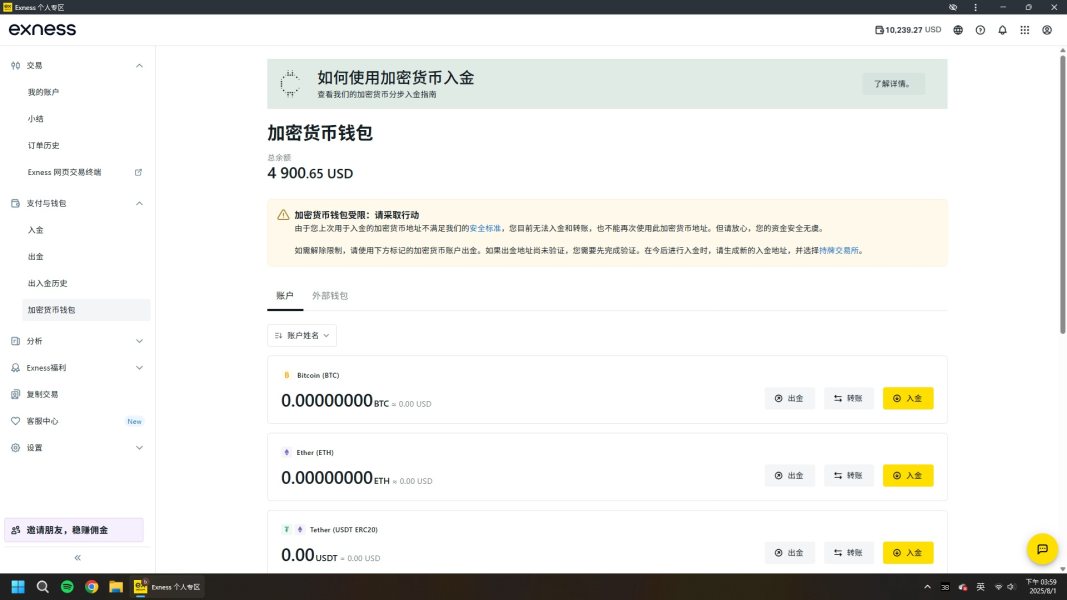
Task: Open the help question-mark icon
Action: coord(980,30)
